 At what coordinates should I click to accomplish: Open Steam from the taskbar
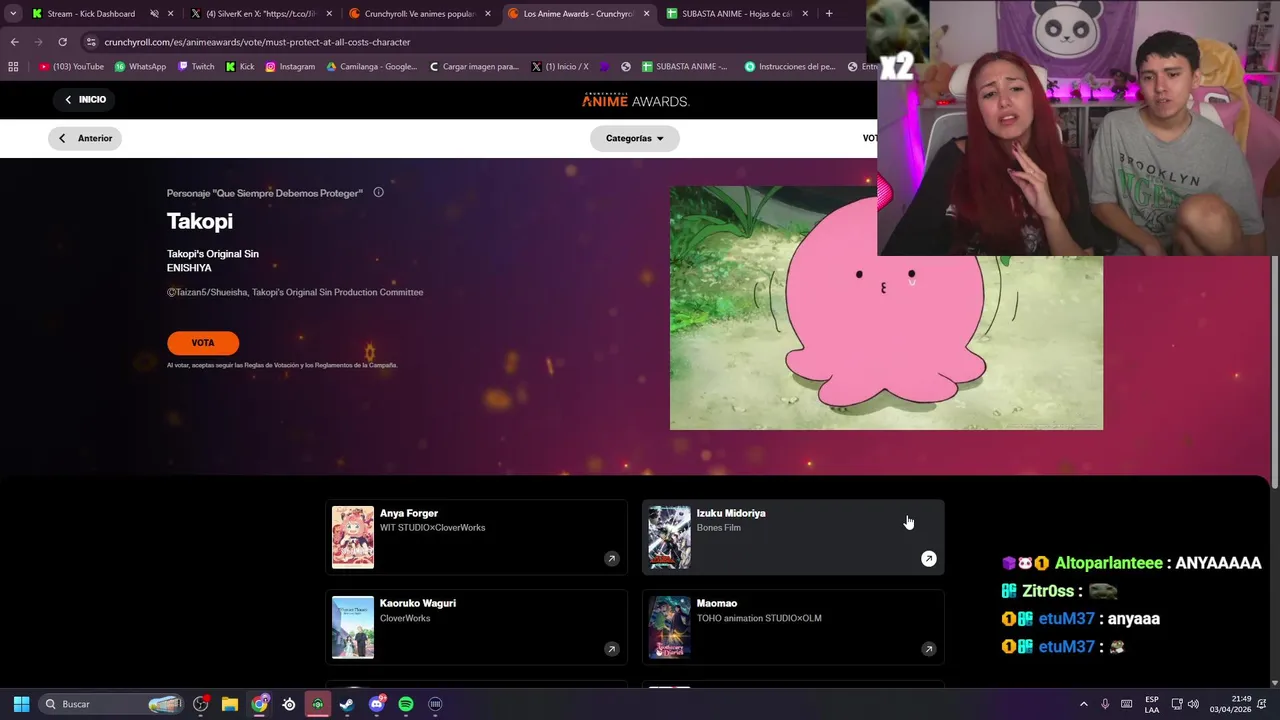pos(347,704)
